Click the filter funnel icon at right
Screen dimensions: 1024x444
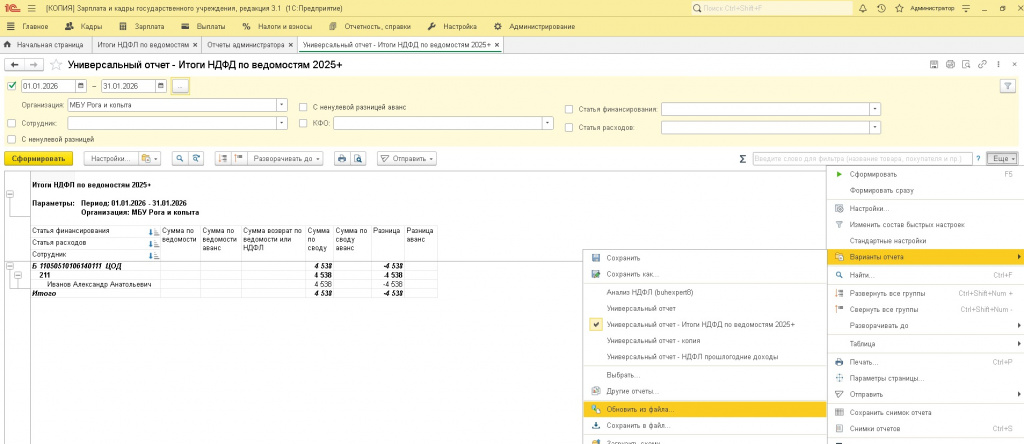click(x=1007, y=86)
